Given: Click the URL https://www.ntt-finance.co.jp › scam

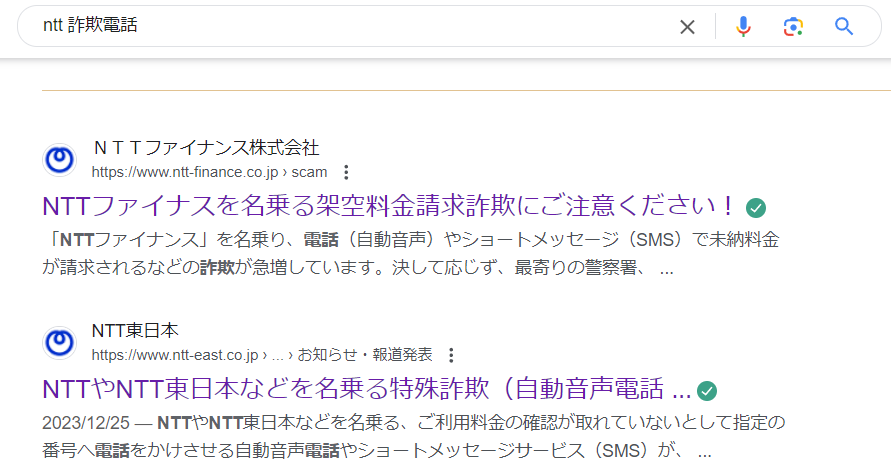Looking at the screenshot, I should (x=209, y=172).
